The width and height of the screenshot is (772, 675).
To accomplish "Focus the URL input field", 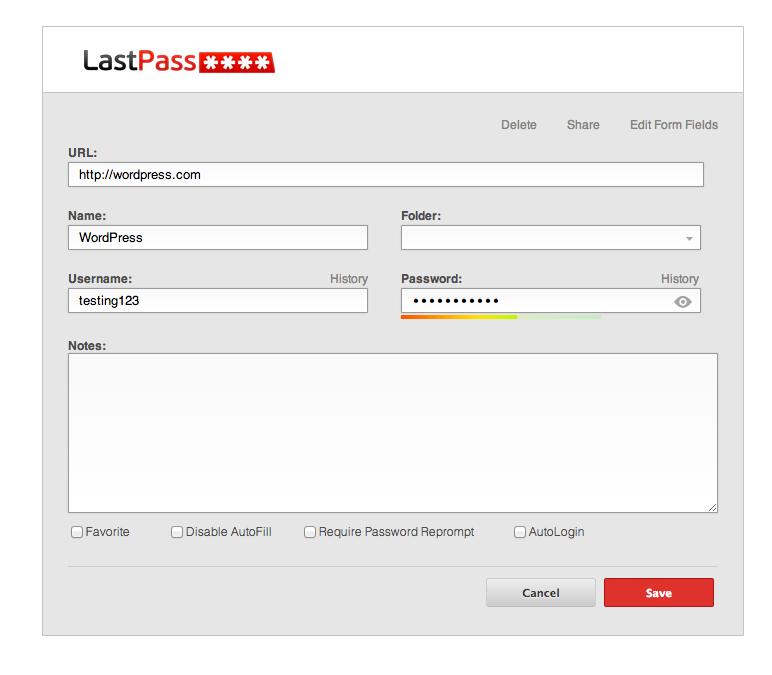I will [385, 175].
